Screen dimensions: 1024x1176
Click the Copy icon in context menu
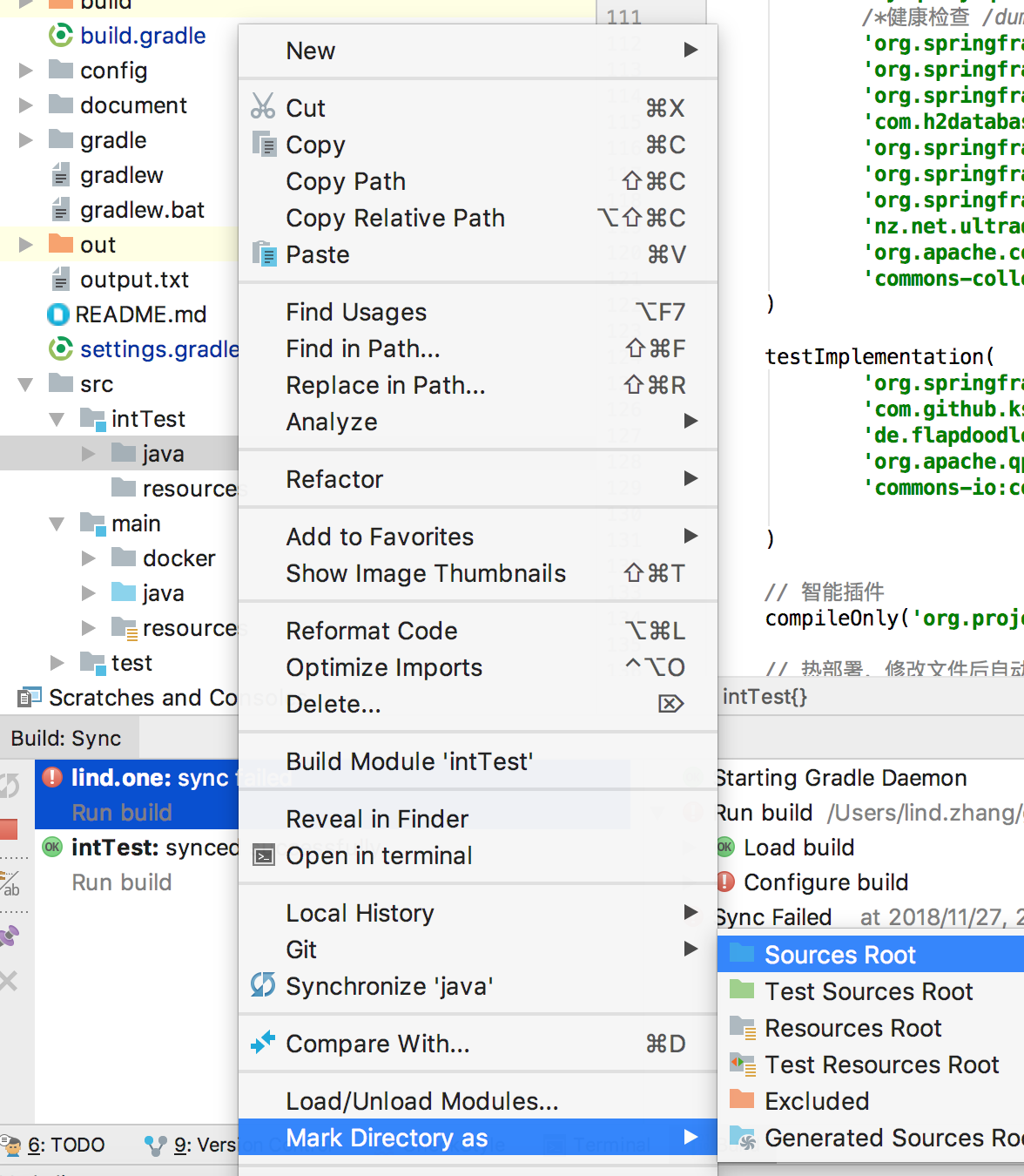point(264,144)
